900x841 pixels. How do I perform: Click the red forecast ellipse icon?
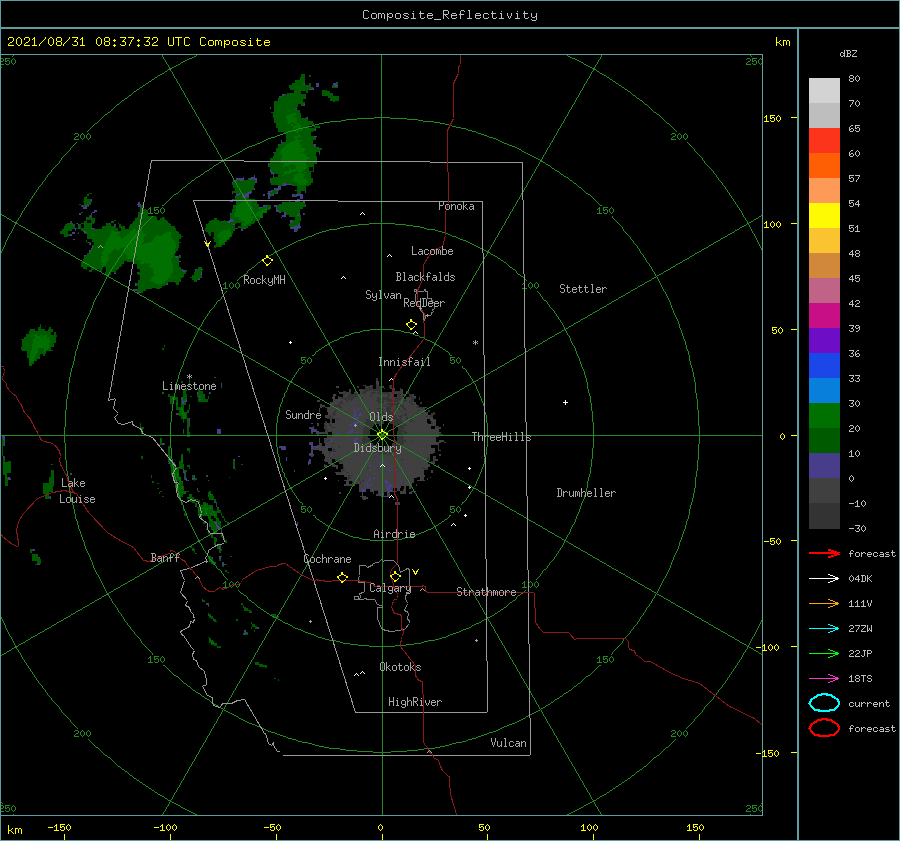[x=824, y=728]
